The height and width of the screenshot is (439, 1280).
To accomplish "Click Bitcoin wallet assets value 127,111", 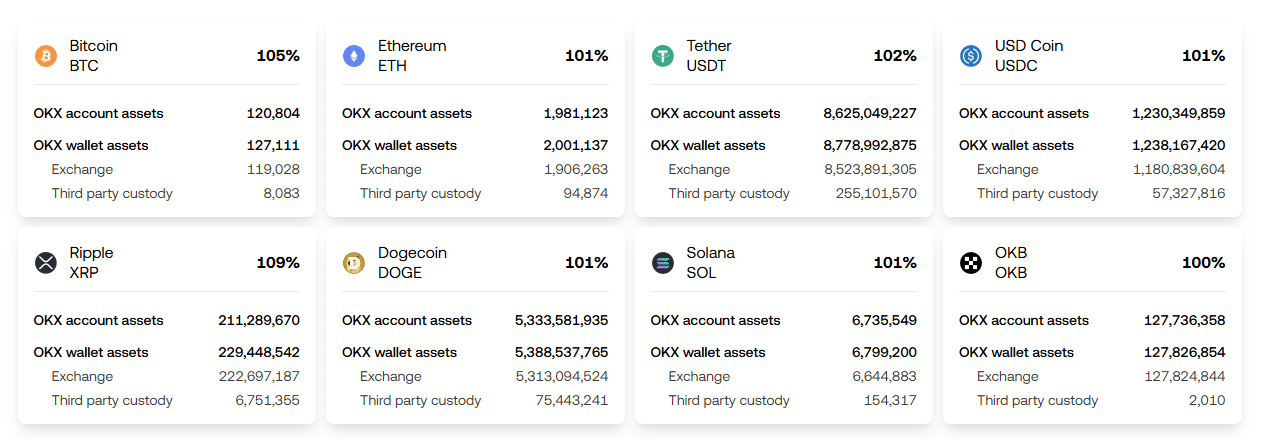I will (x=274, y=146).
